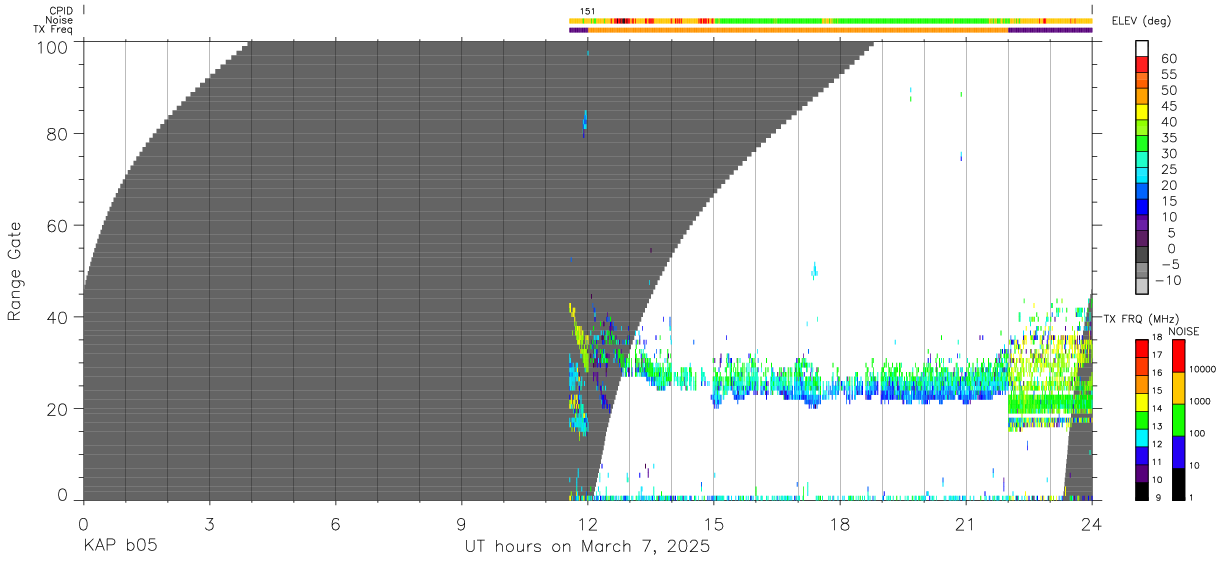Pick the green 30–35 ELEV color segment
This screenshot has height=567, width=1228.
(x=1144, y=145)
